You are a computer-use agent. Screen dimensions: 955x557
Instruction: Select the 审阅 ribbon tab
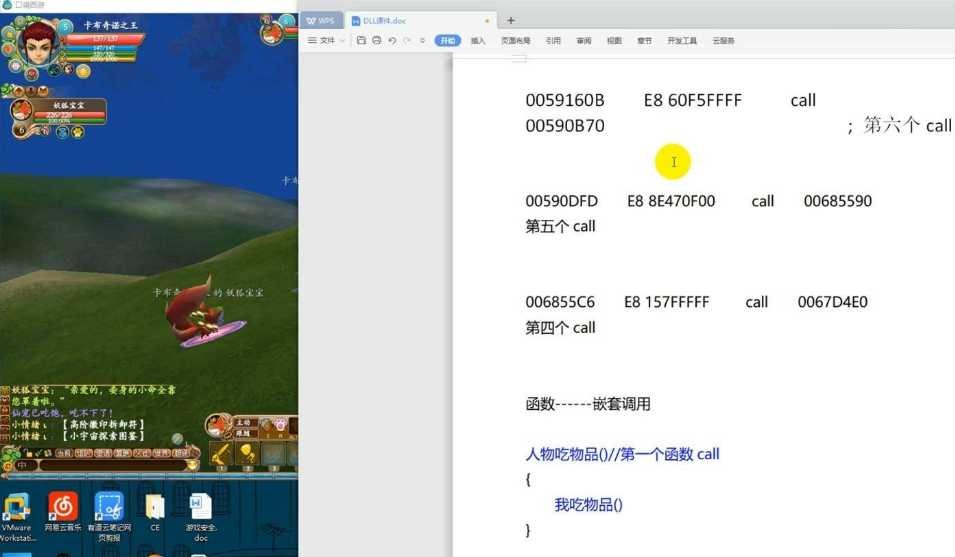[x=583, y=40]
